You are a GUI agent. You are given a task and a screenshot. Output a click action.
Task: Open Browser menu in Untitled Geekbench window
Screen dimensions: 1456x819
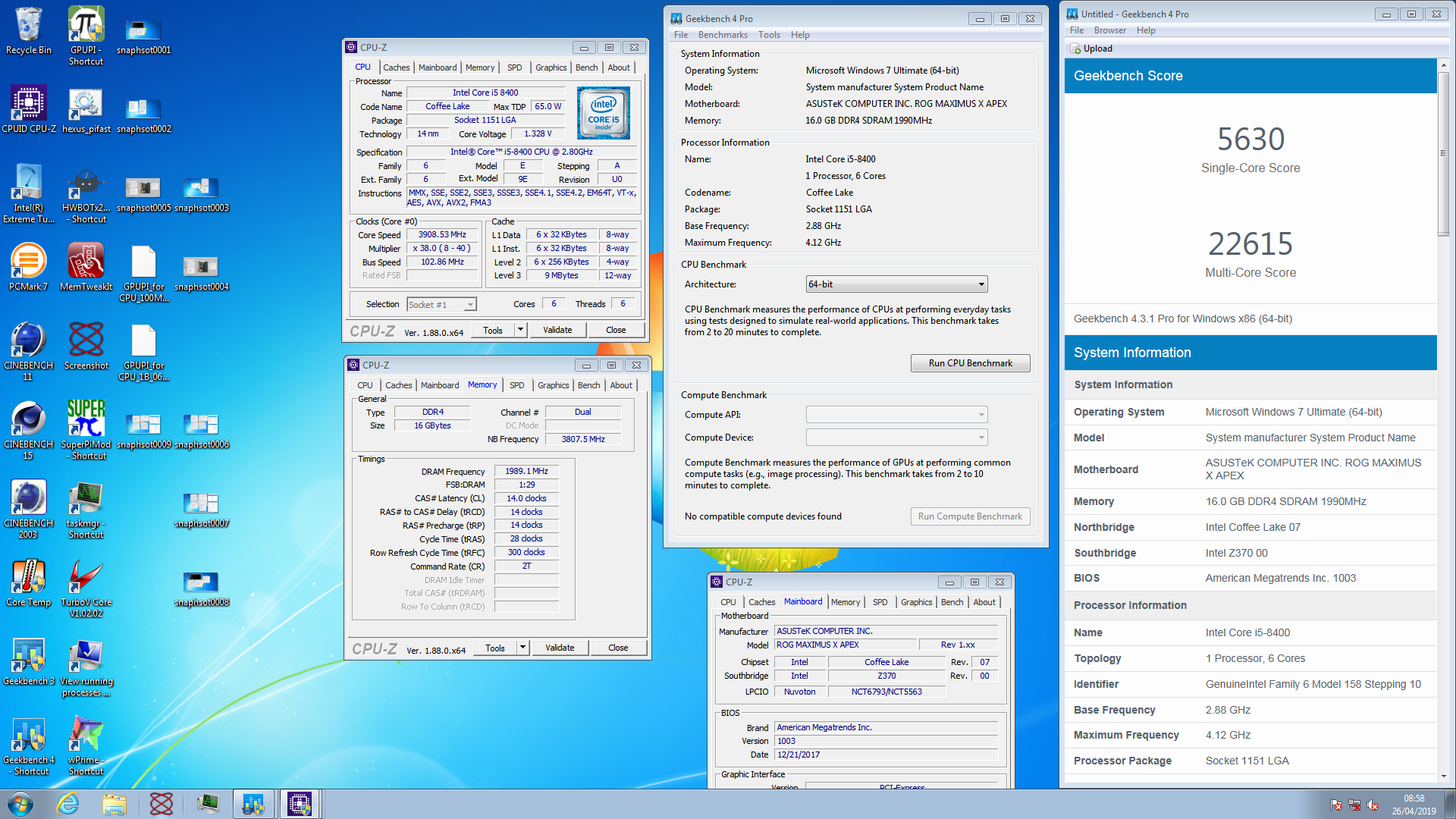pos(1109,30)
